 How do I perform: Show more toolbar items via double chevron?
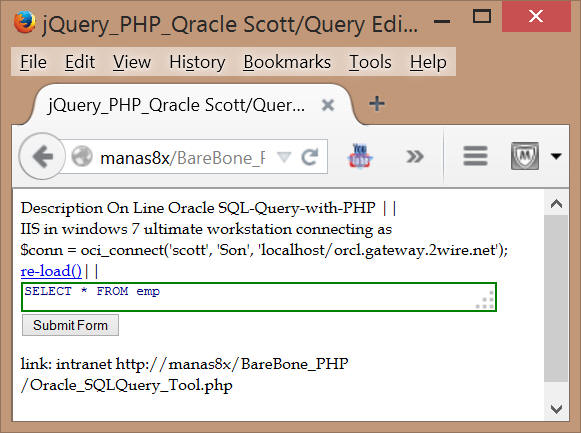pyautogui.click(x=414, y=156)
